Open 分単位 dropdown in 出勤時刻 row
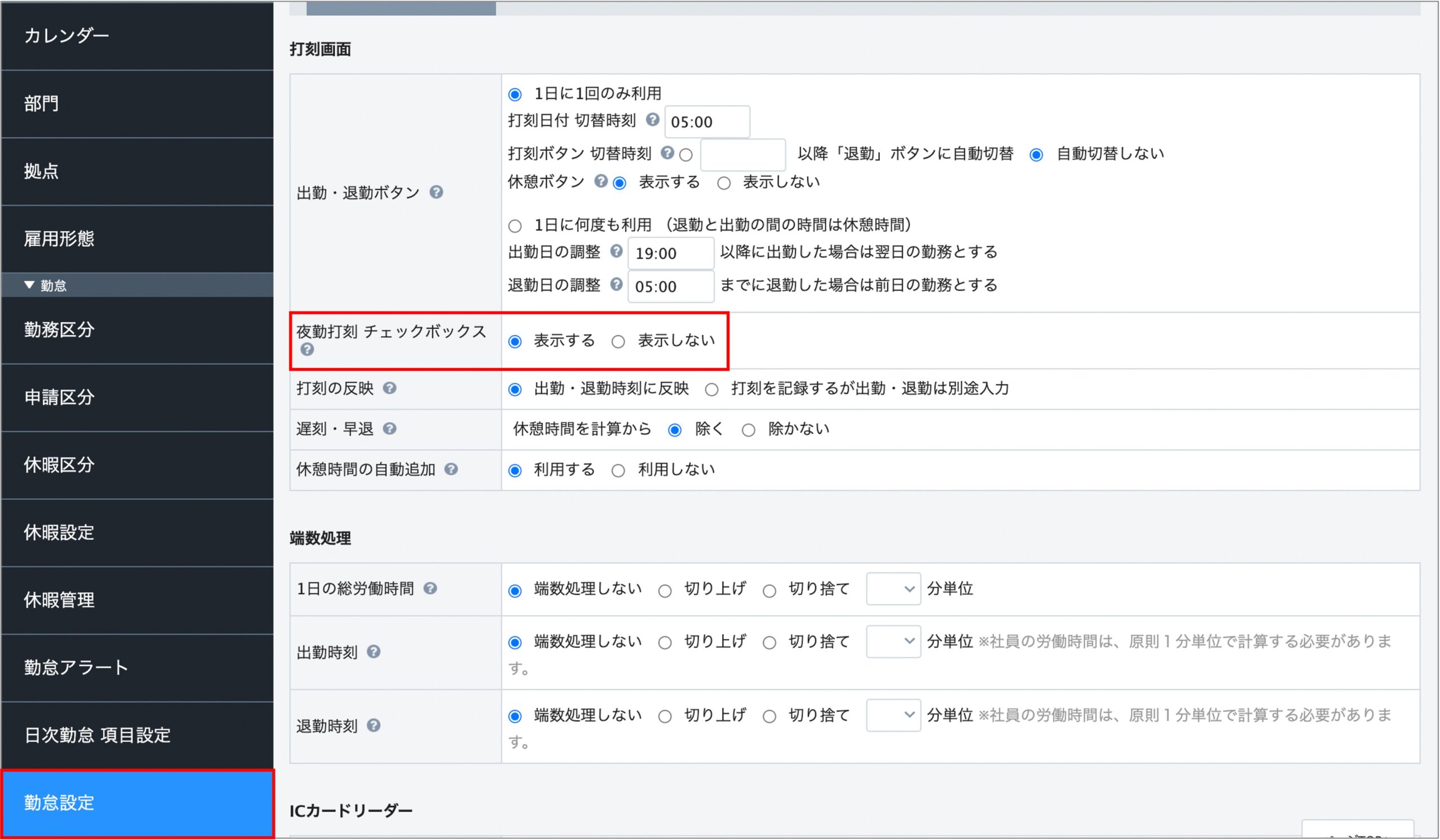 click(x=893, y=642)
